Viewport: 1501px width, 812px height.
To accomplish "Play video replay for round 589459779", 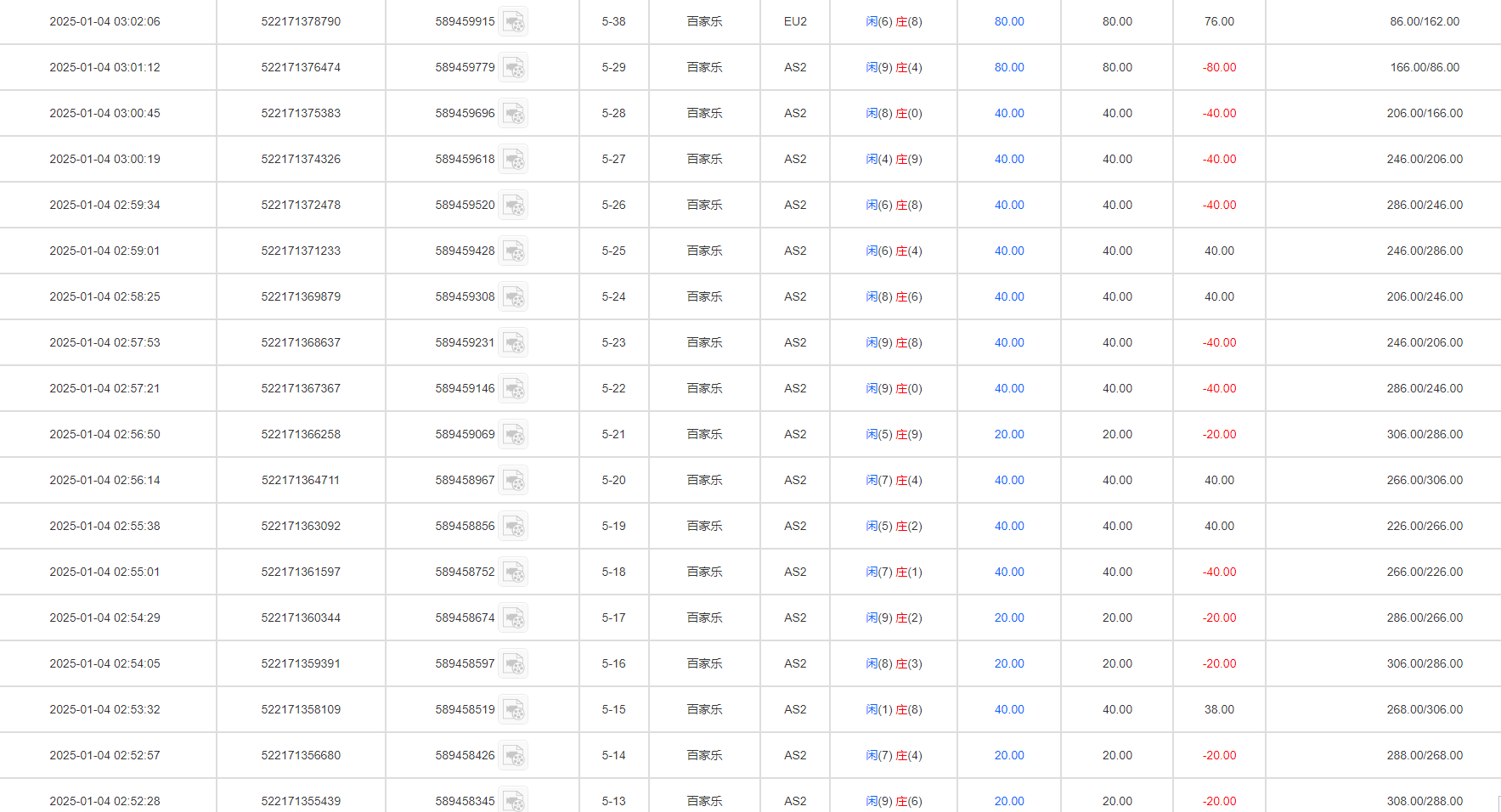I will [x=513, y=68].
